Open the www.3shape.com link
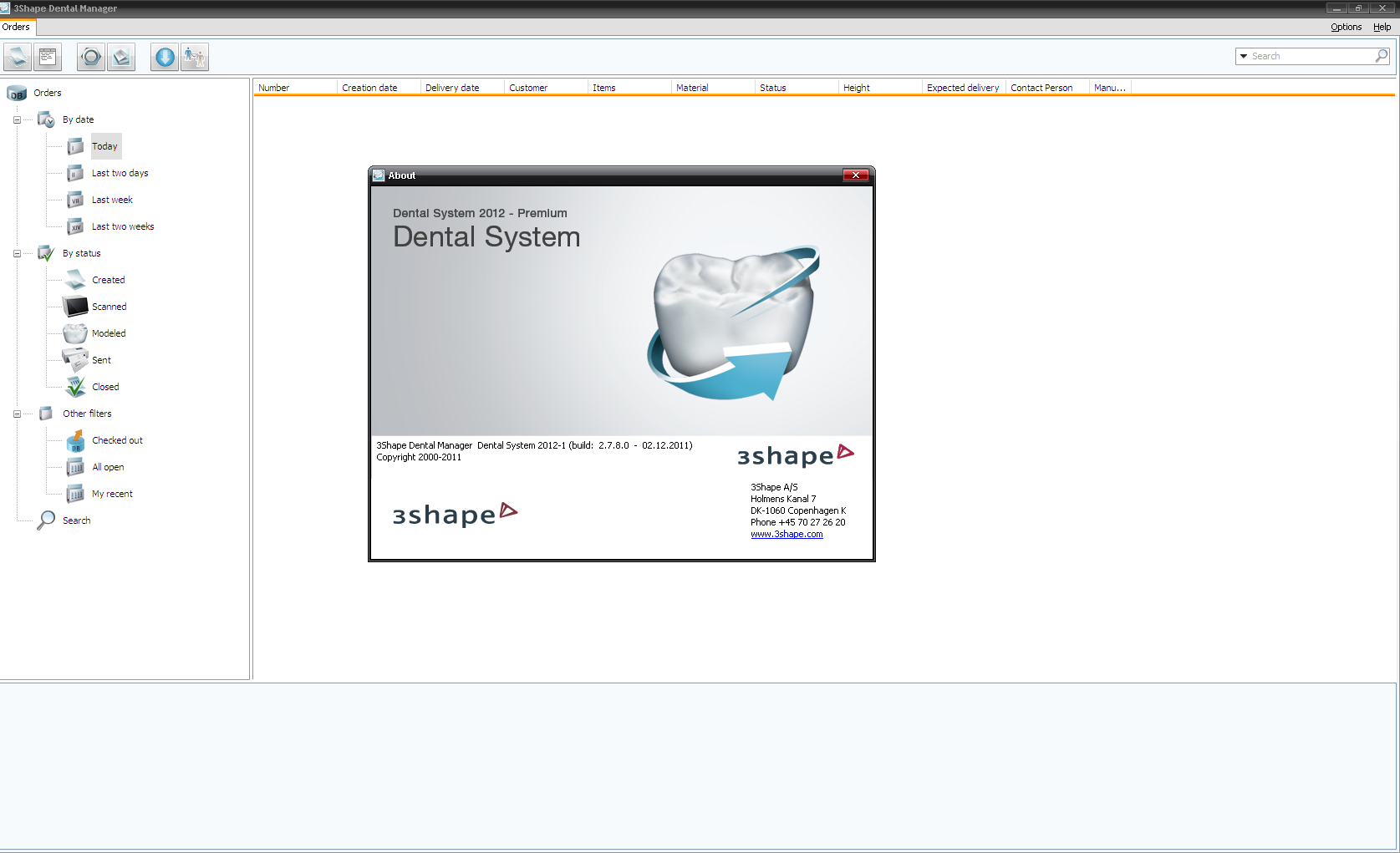This screenshot has width=1400, height=853. [787, 535]
